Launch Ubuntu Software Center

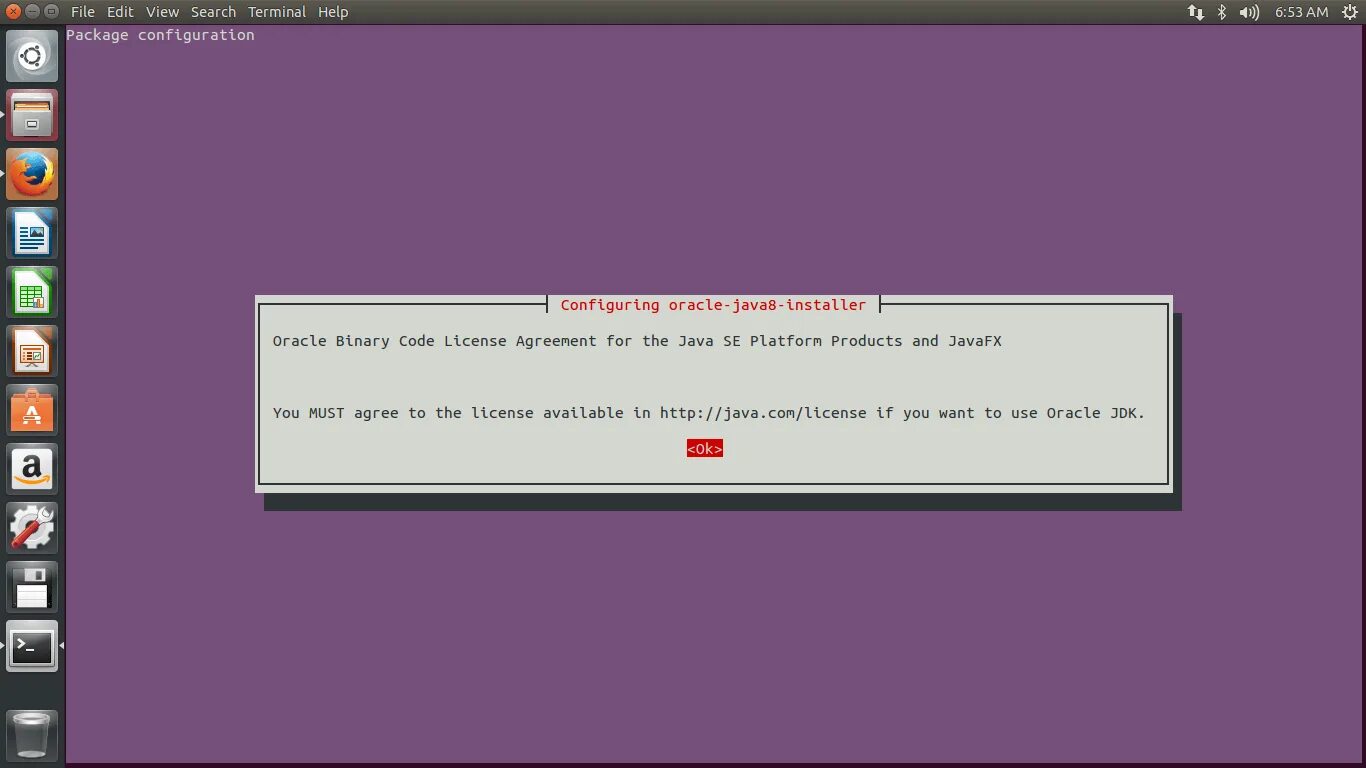(32, 410)
